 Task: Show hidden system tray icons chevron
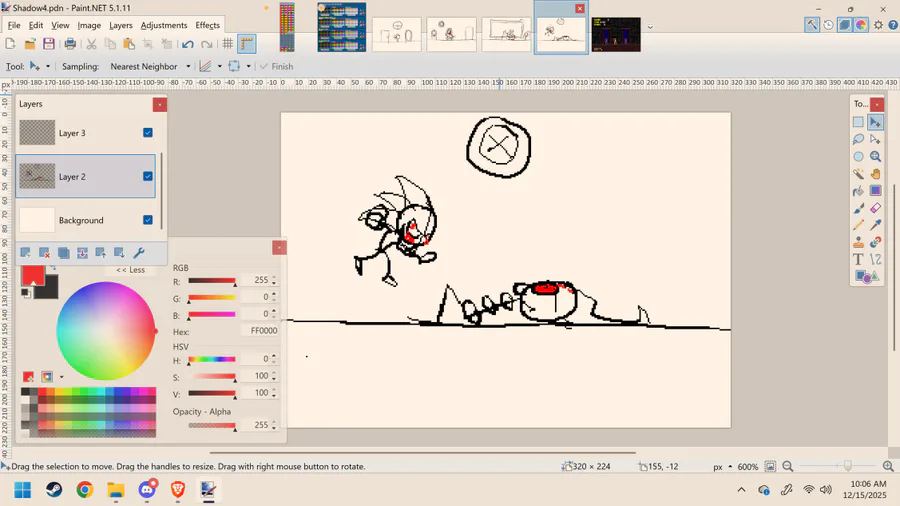pos(742,489)
